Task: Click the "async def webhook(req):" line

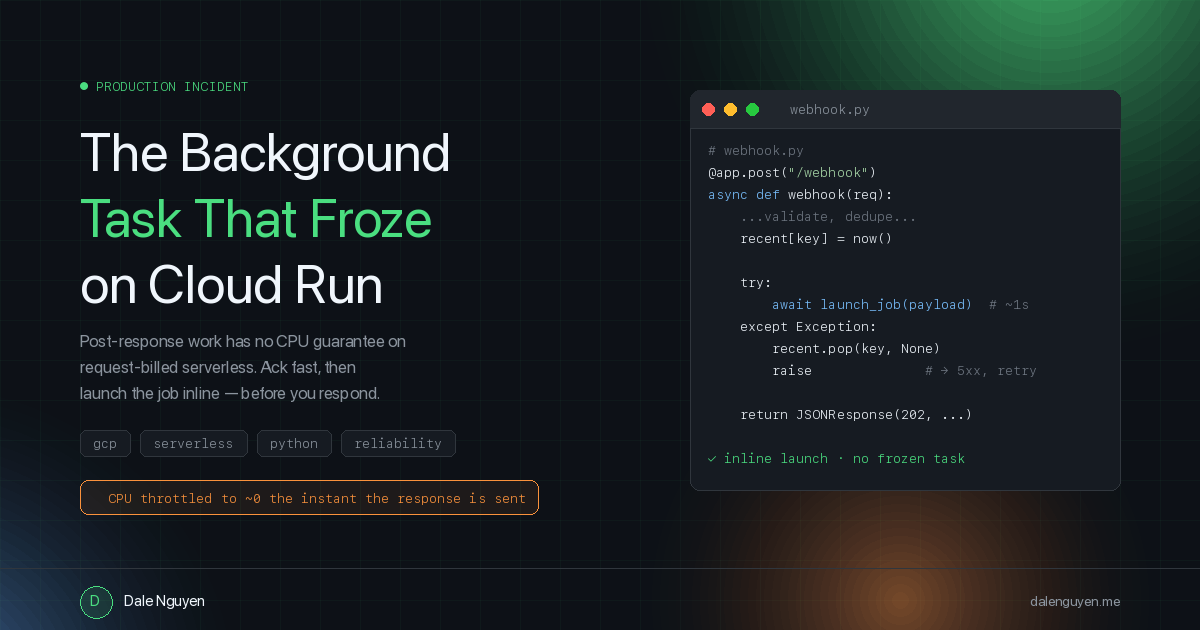Action: 800,195
